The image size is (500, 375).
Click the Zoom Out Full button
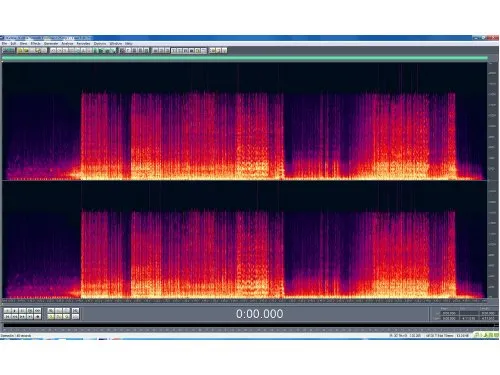tap(66, 311)
